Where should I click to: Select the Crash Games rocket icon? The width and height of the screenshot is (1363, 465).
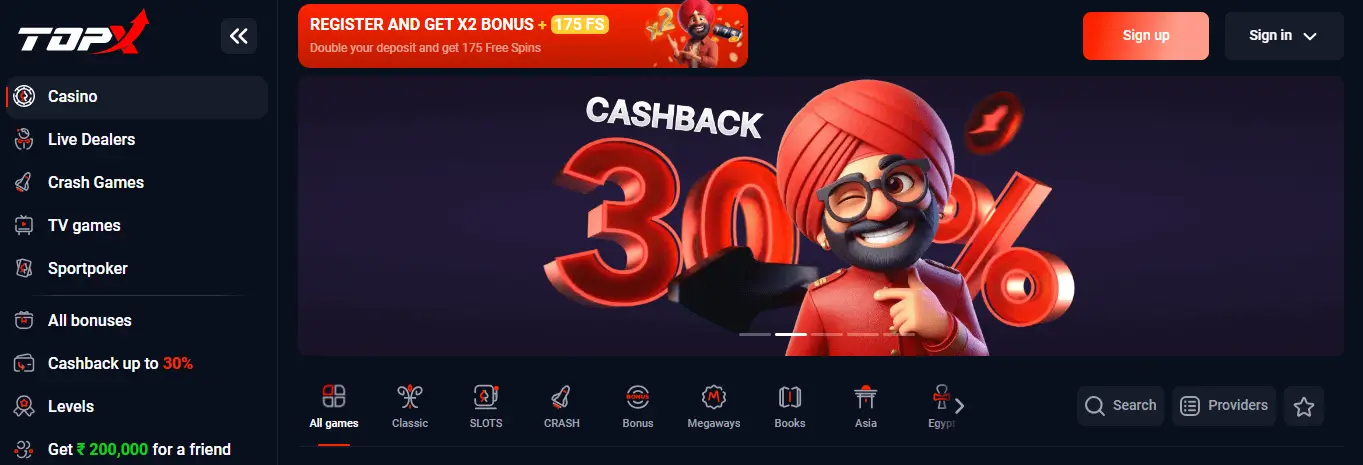(x=25, y=183)
